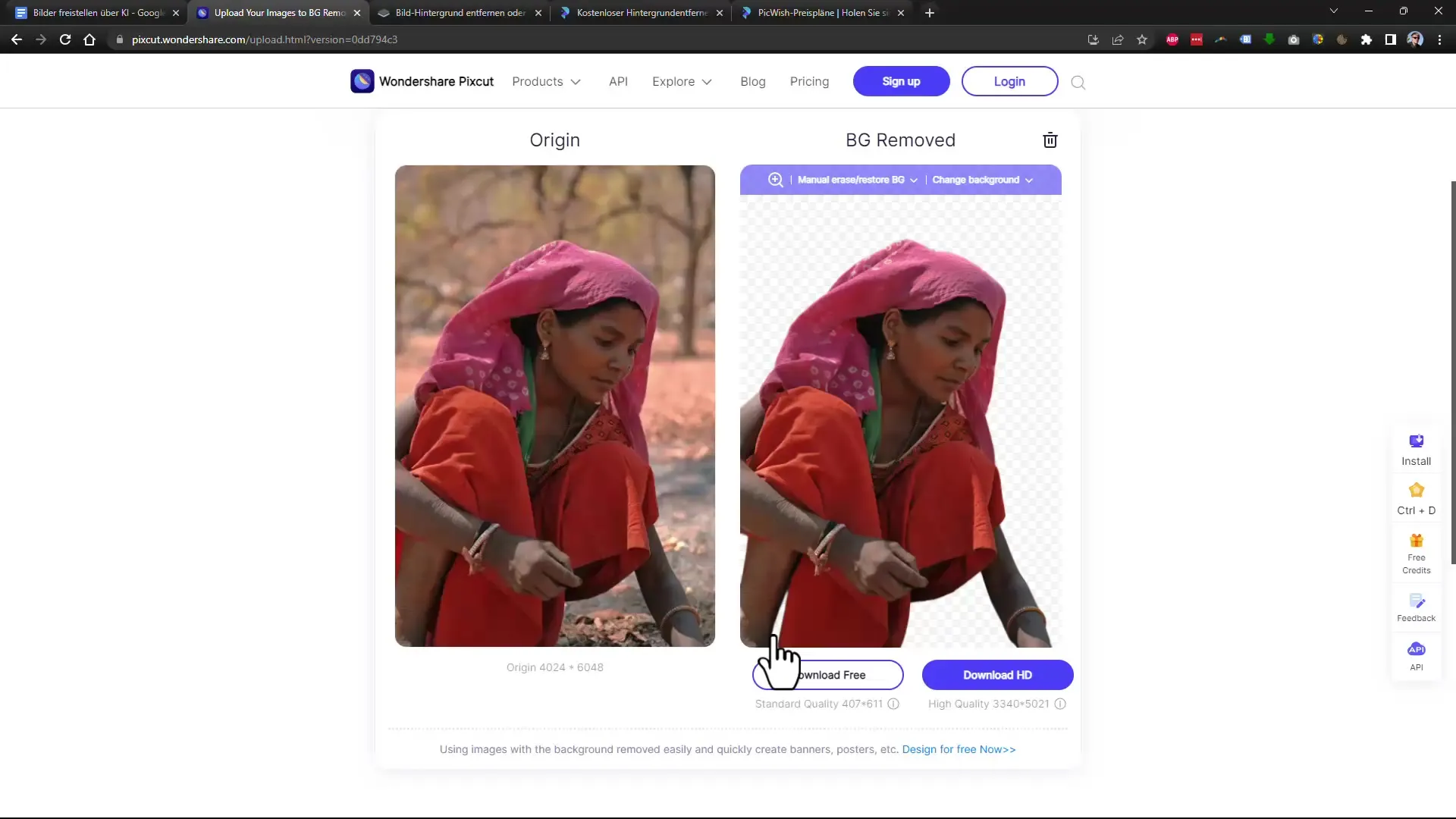
Task: Open the Products navigation dropdown
Action: click(545, 81)
